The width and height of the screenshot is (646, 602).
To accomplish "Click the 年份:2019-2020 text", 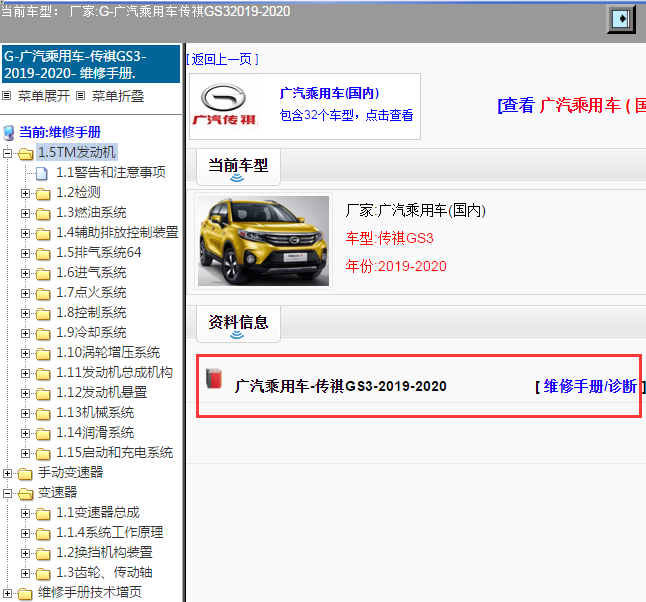I will point(396,266).
